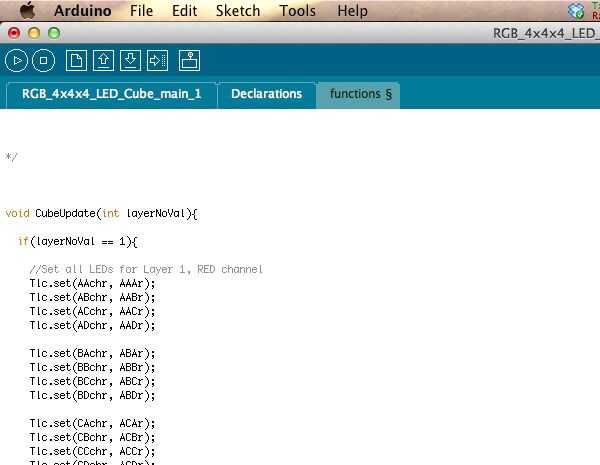Open the Arduino application menu
The height and width of the screenshot is (465, 600).
pos(83,11)
